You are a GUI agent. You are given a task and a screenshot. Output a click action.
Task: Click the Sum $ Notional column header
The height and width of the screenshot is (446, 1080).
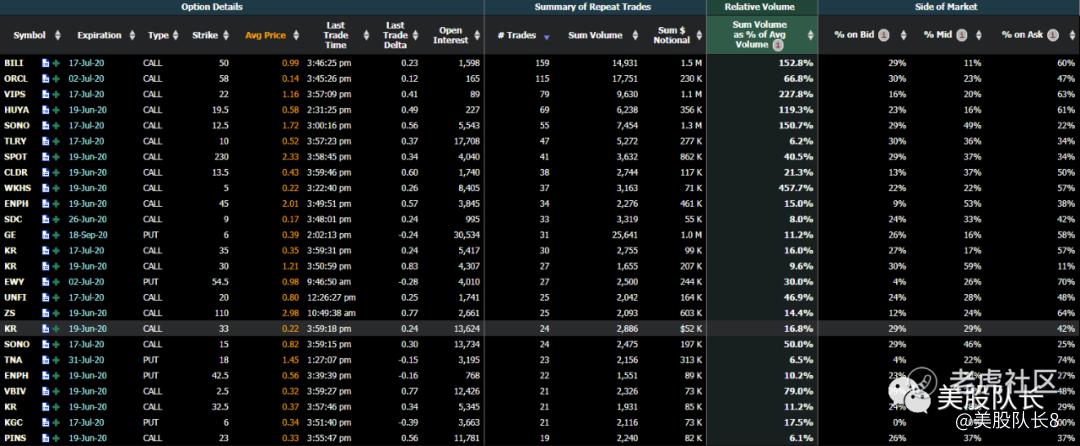pyautogui.click(x=674, y=35)
